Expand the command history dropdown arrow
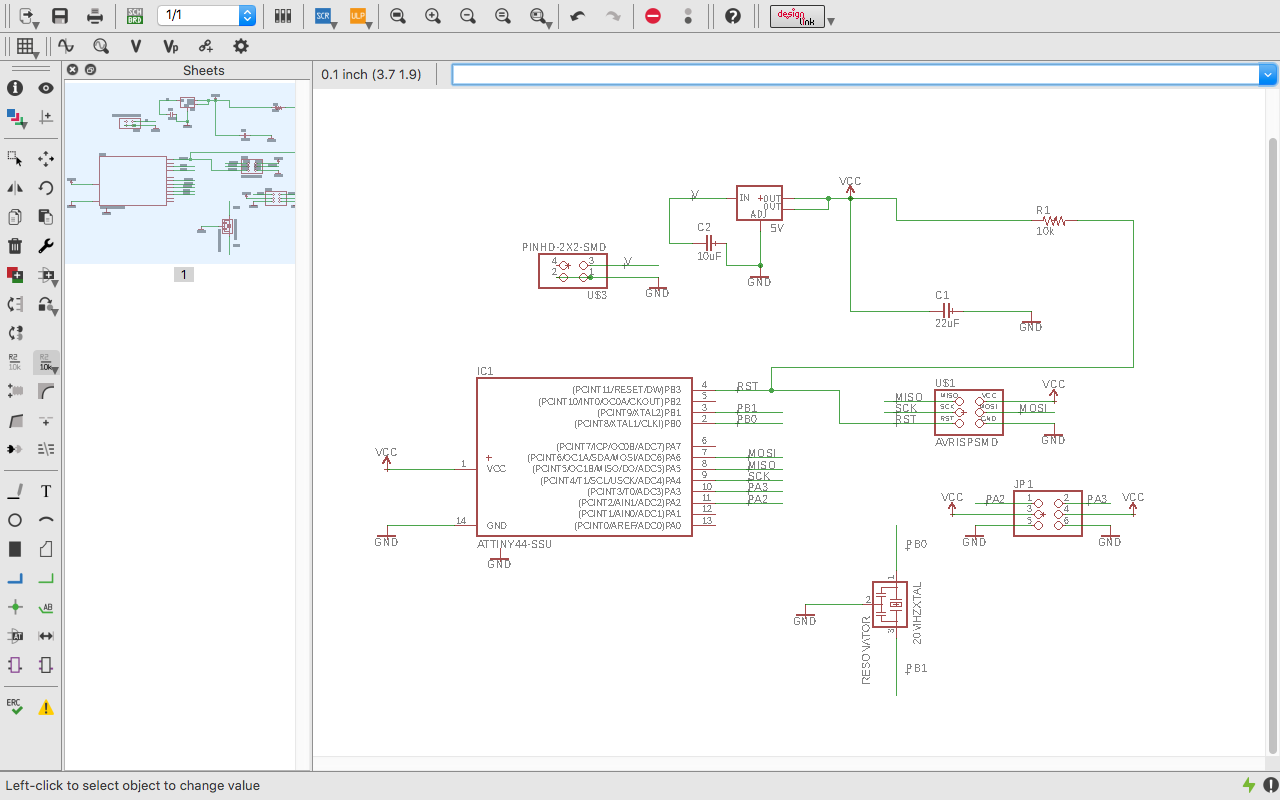This screenshot has width=1280, height=800. click(x=1268, y=75)
